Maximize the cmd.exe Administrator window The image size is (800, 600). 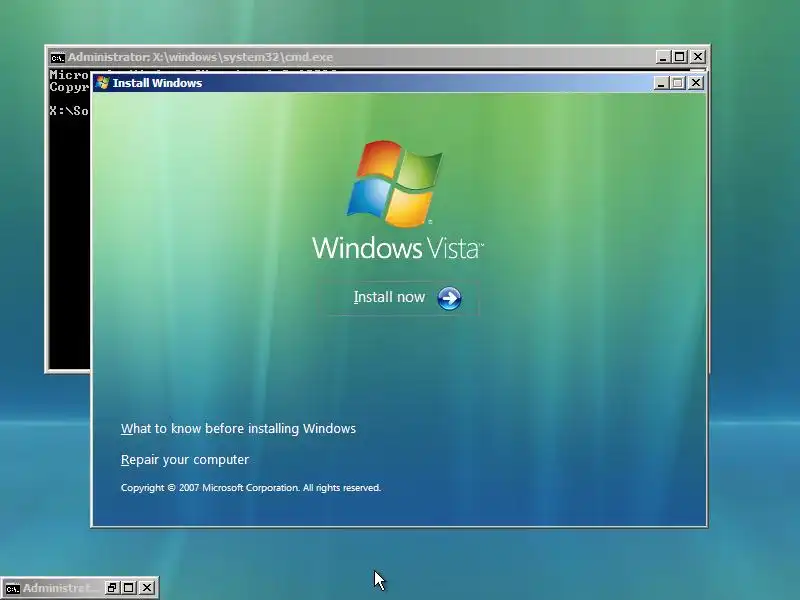coord(680,57)
